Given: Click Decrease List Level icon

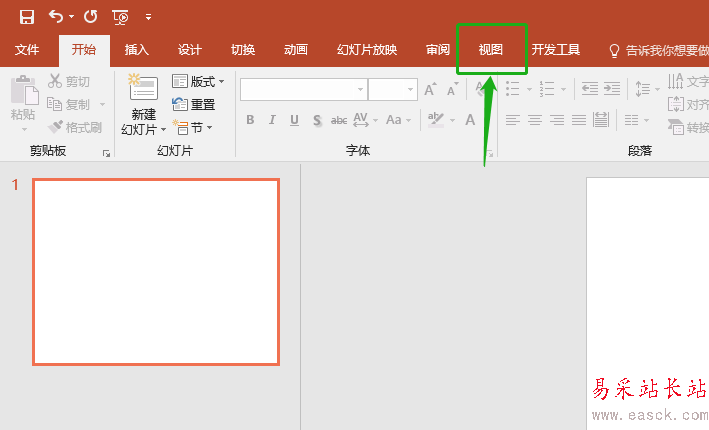Looking at the screenshot, I should (x=590, y=89).
